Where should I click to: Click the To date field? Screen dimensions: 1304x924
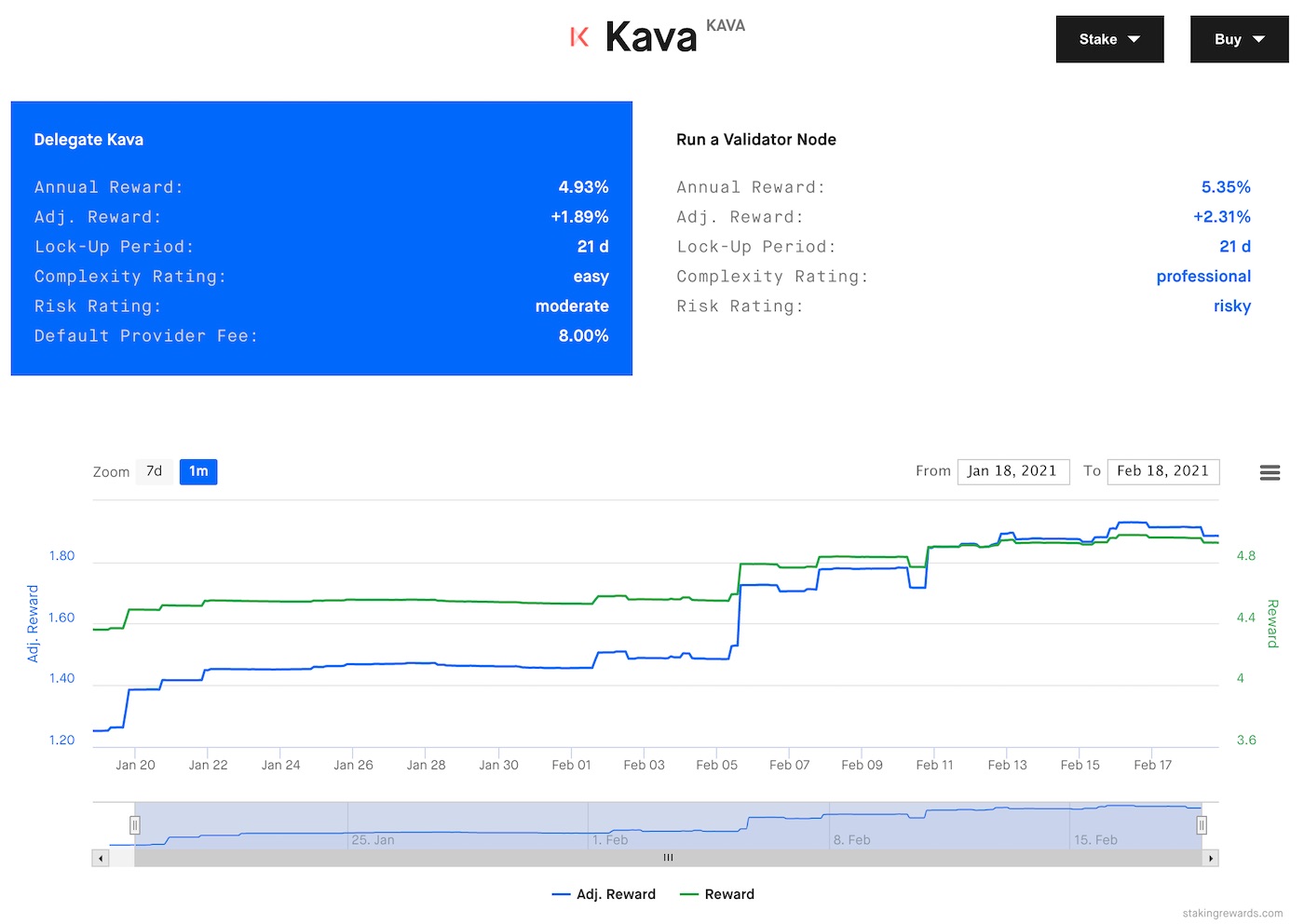click(1162, 471)
